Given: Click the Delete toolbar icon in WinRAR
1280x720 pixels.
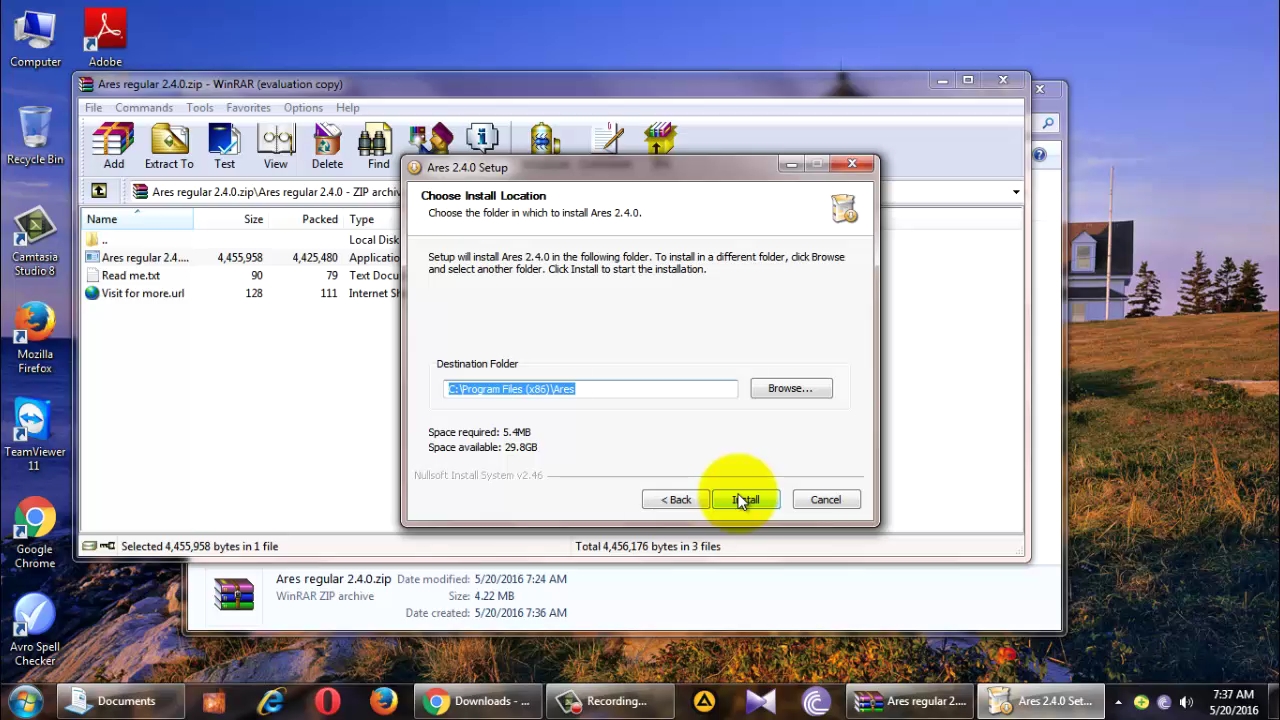Looking at the screenshot, I should pos(327,146).
